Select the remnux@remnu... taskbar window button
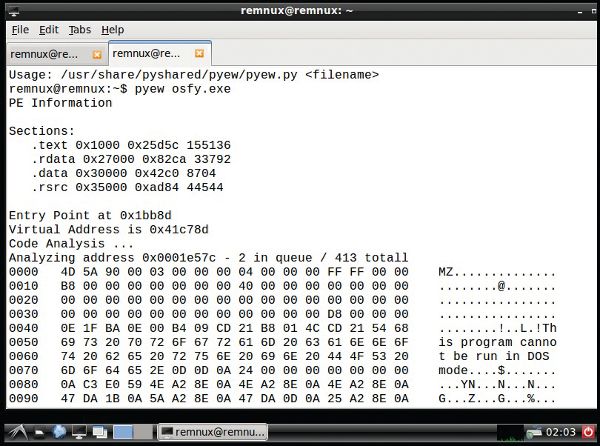This screenshot has height=446, width=600. [x=213, y=432]
